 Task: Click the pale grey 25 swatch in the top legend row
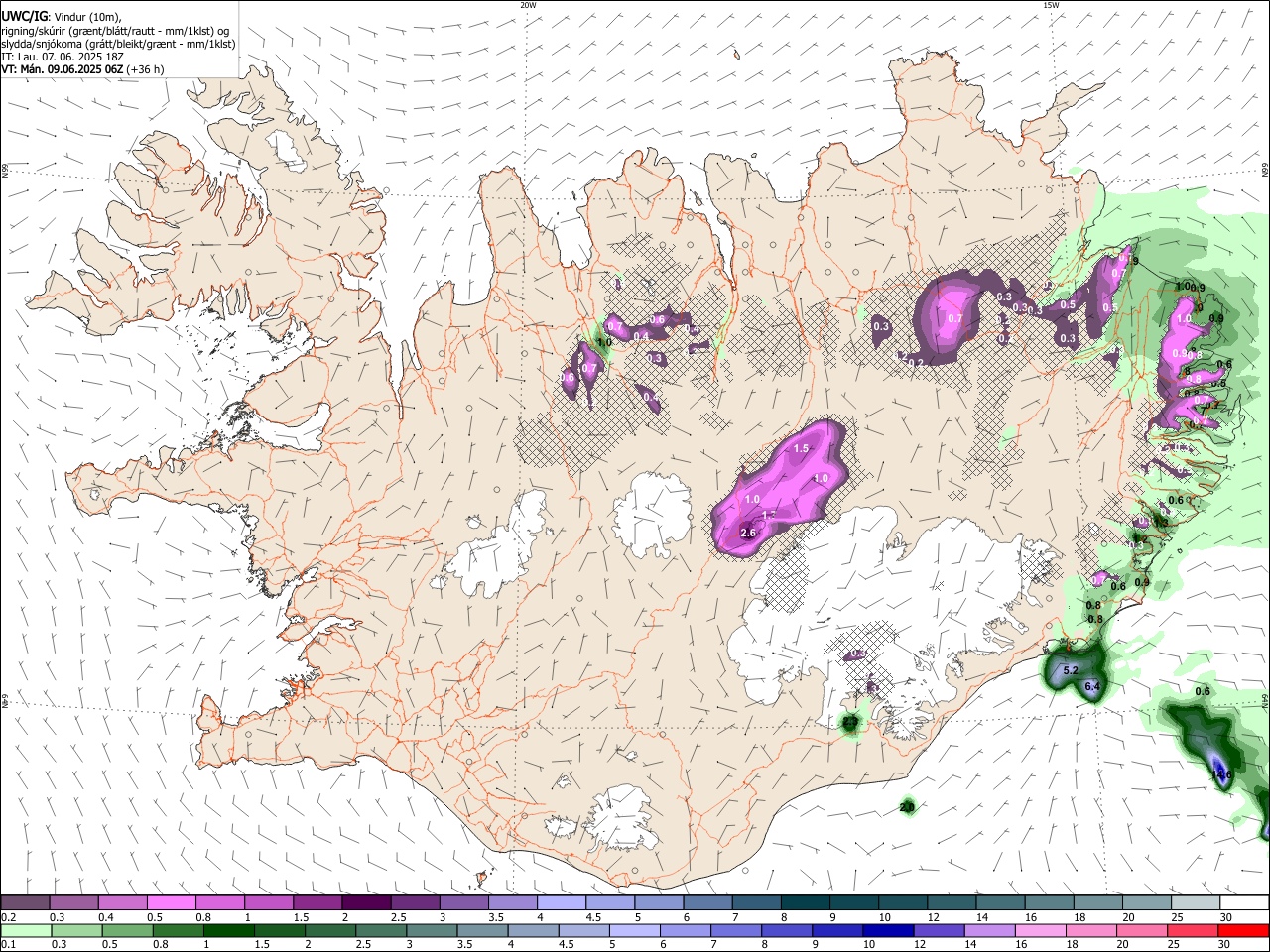coord(1195,902)
